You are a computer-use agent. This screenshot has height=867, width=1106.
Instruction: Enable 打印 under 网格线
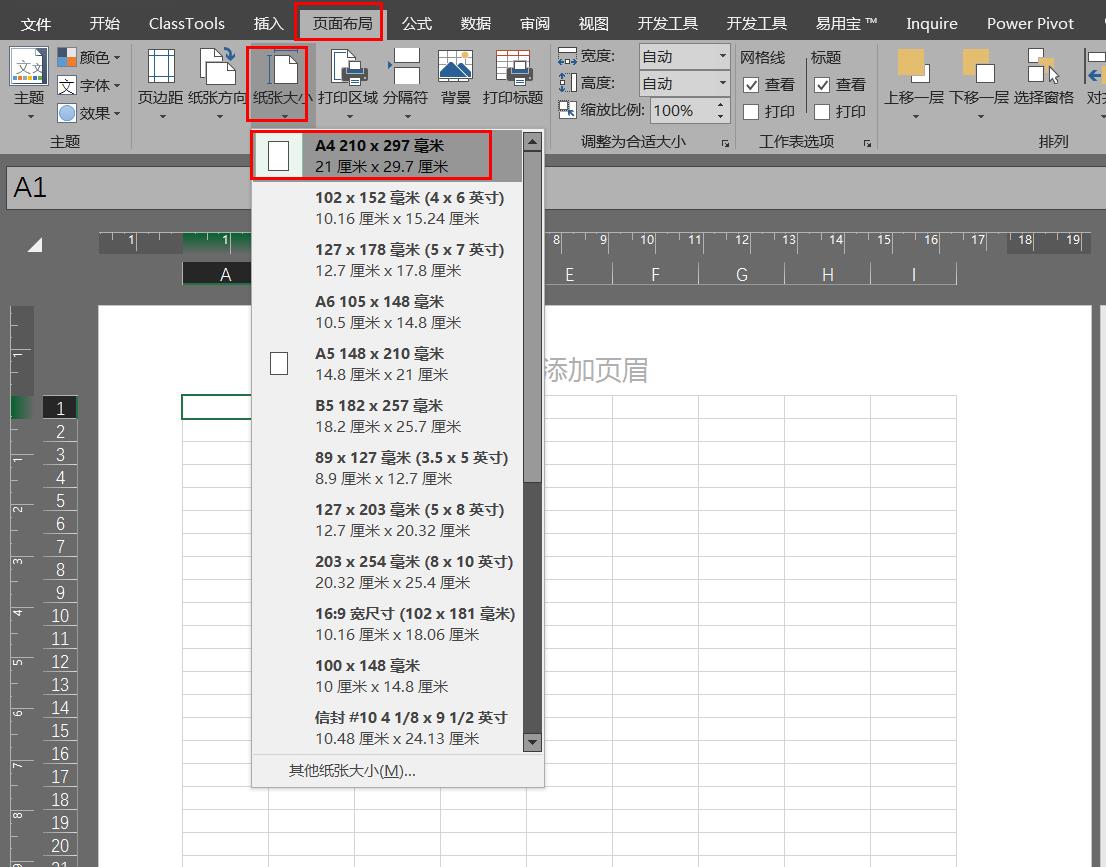(749, 111)
